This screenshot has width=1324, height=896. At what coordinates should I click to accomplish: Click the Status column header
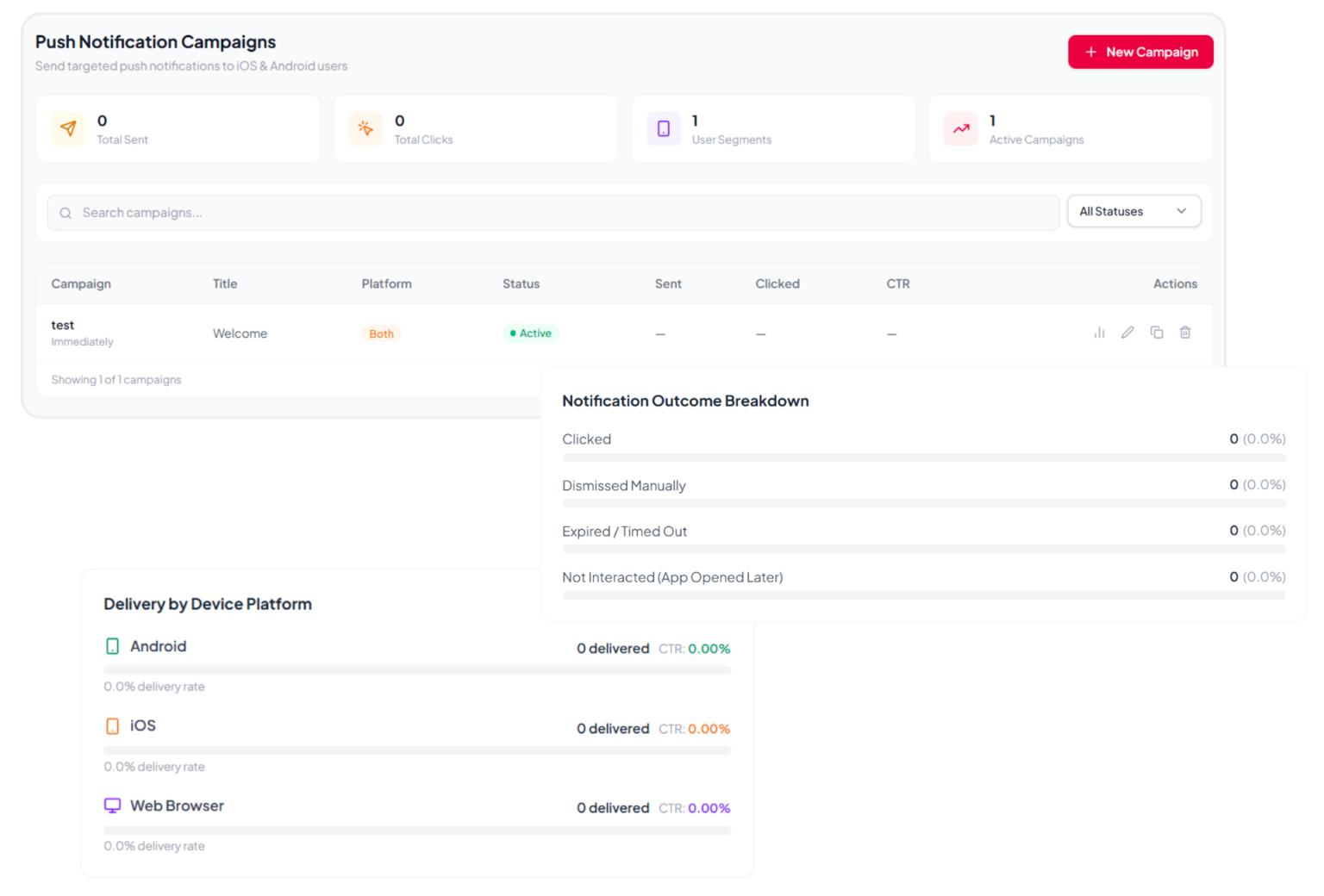pyautogui.click(x=521, y=283)
